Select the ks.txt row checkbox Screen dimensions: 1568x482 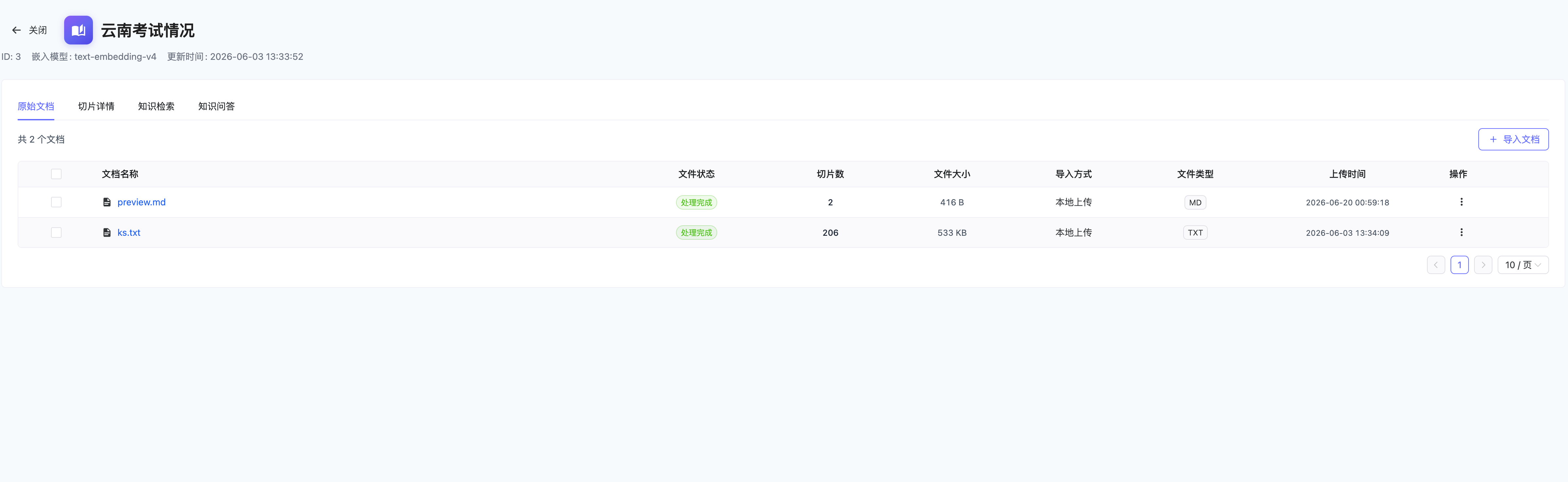tap(56, 232)
